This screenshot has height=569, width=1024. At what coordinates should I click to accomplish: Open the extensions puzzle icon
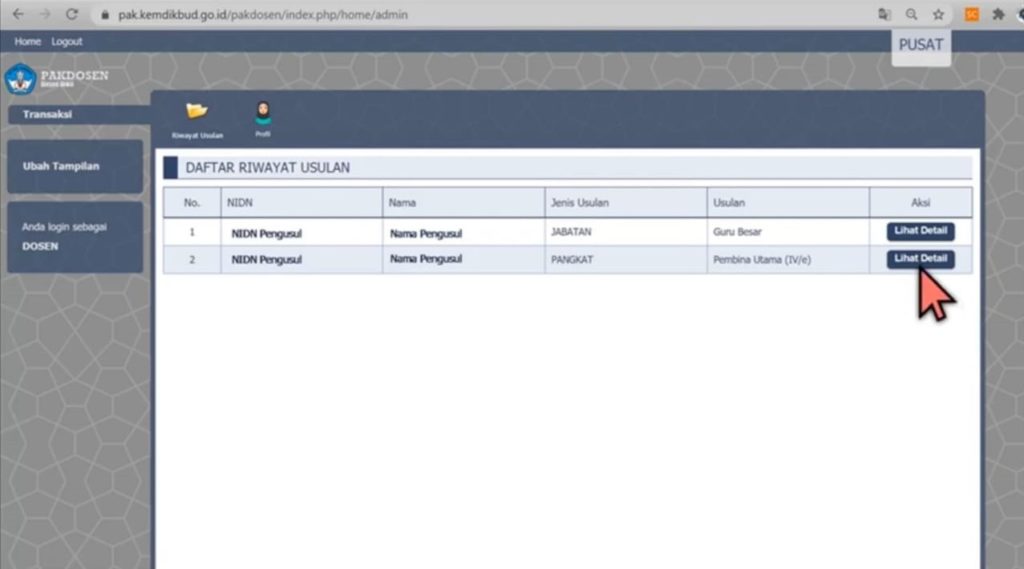tap(999, 14)
